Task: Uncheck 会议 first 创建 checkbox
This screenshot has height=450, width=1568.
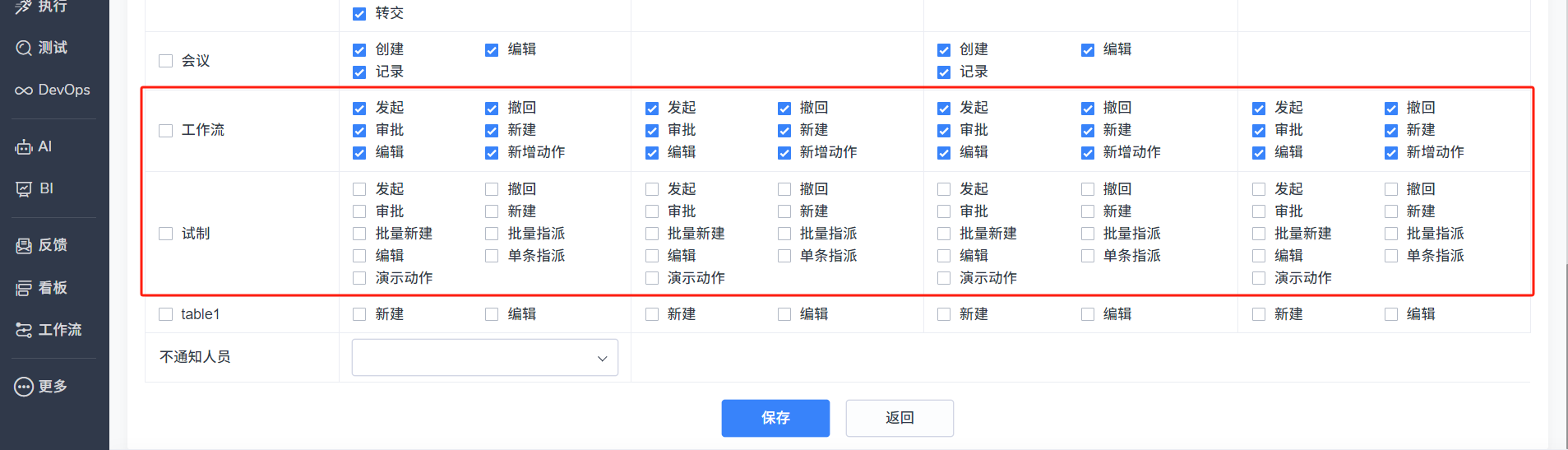Action: pyautogui.click(x=359, y=50)
